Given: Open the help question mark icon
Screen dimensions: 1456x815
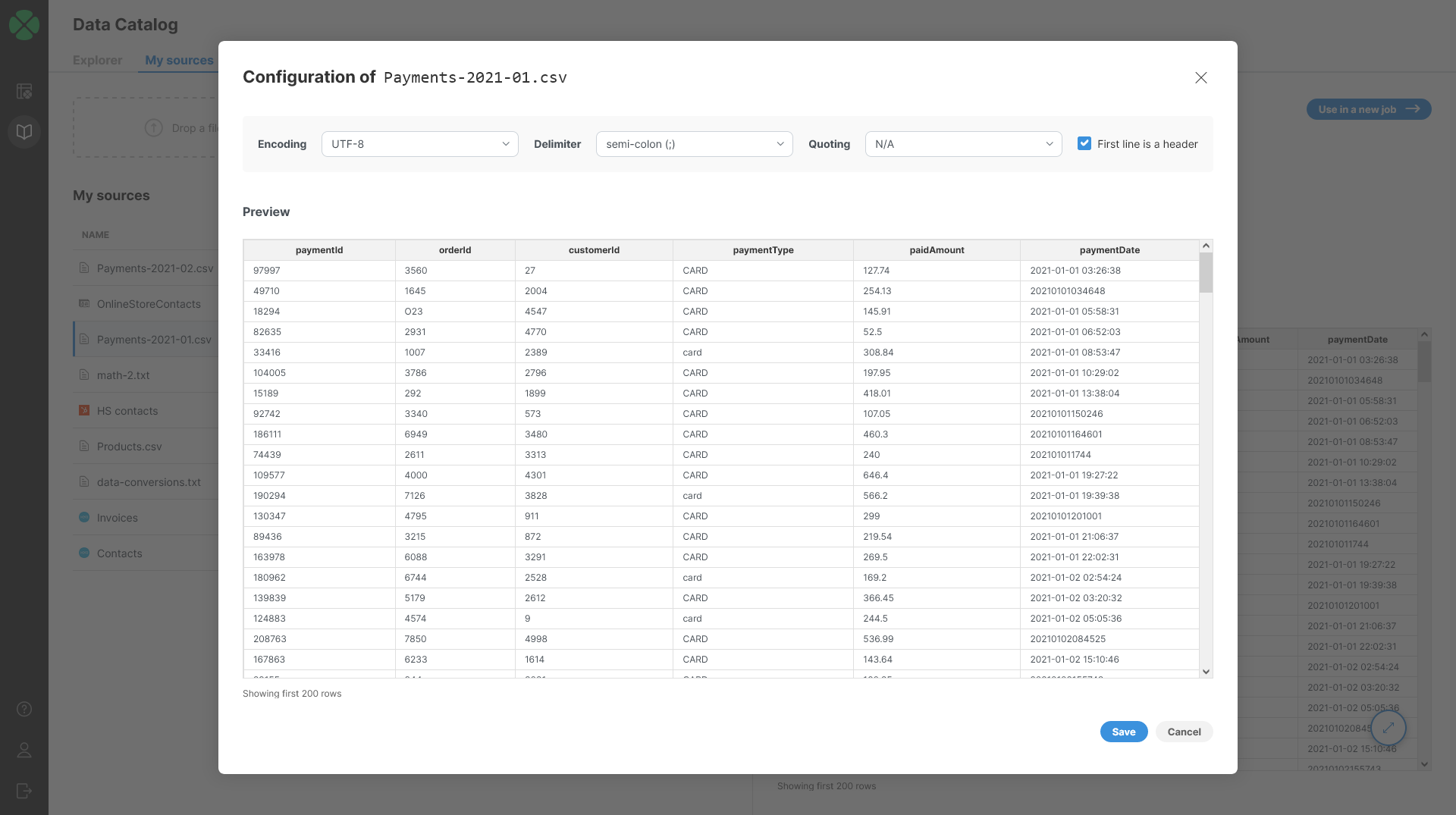Looking at the screenshot, I should click(x=24, y=709).
